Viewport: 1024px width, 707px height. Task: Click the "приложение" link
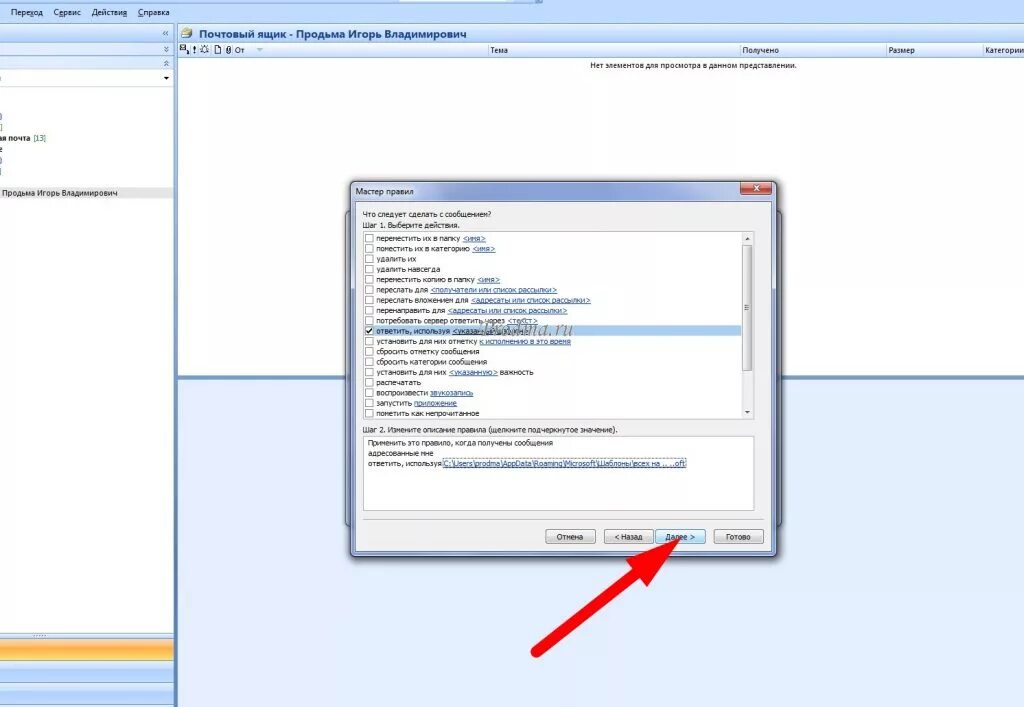pos(435,403)
